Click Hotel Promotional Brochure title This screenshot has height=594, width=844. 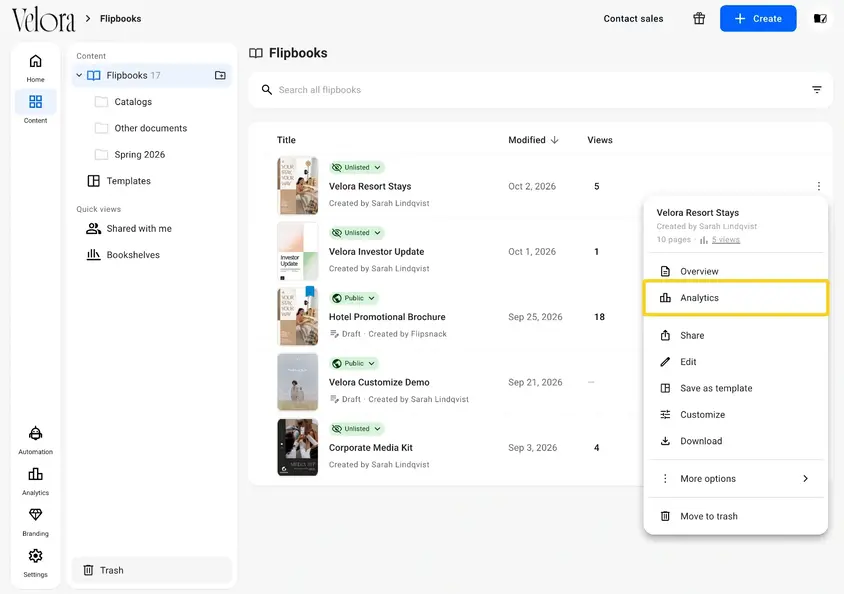pos(387,317)
